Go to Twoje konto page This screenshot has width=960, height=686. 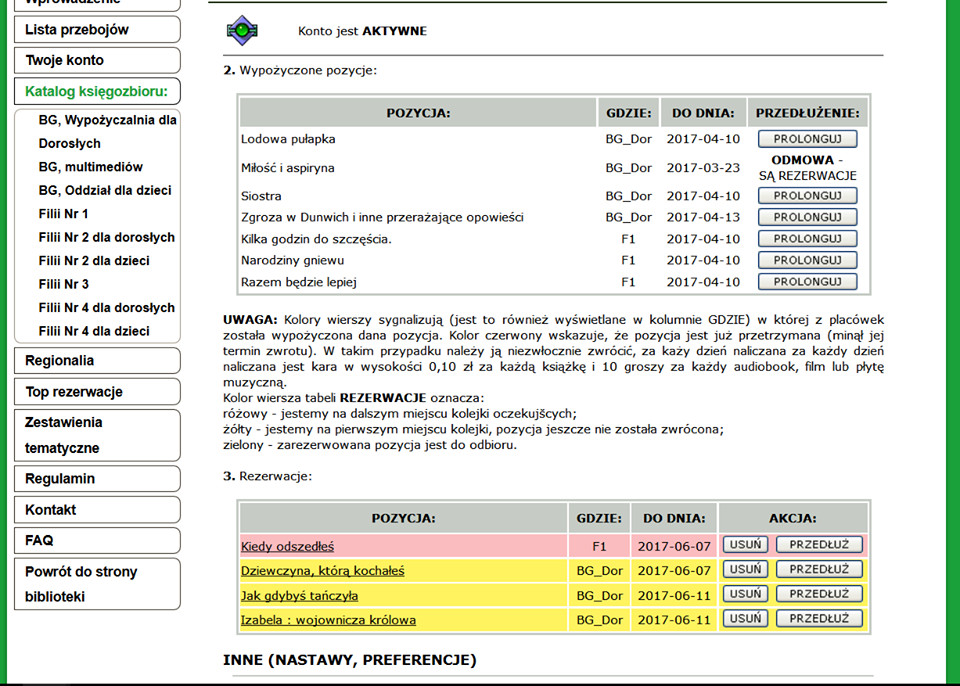pos(96,60)
